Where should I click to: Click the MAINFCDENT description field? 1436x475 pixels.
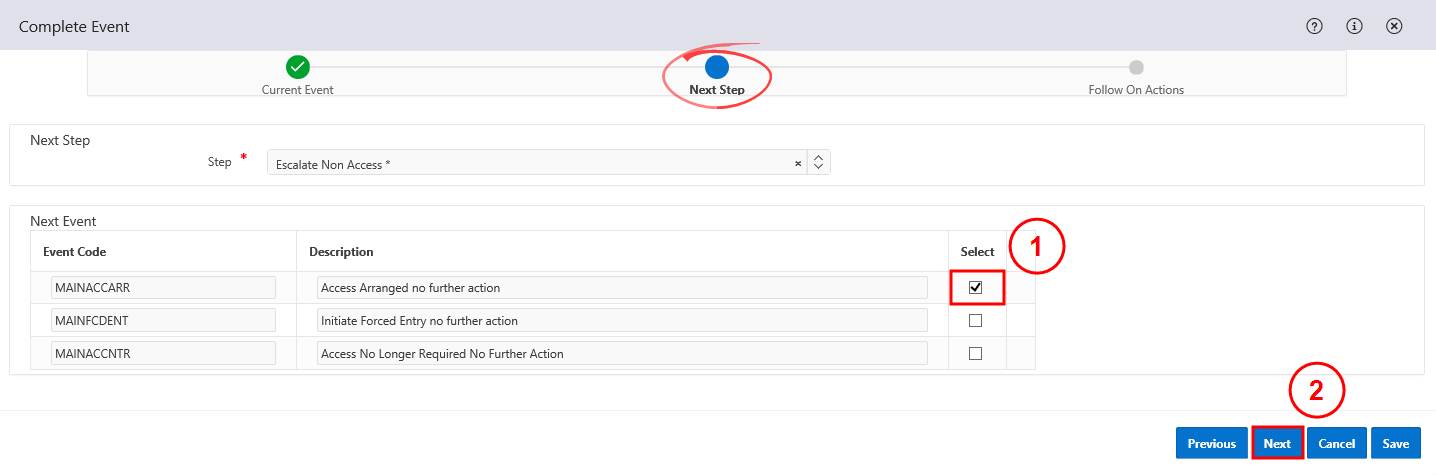tap(622, 320)
